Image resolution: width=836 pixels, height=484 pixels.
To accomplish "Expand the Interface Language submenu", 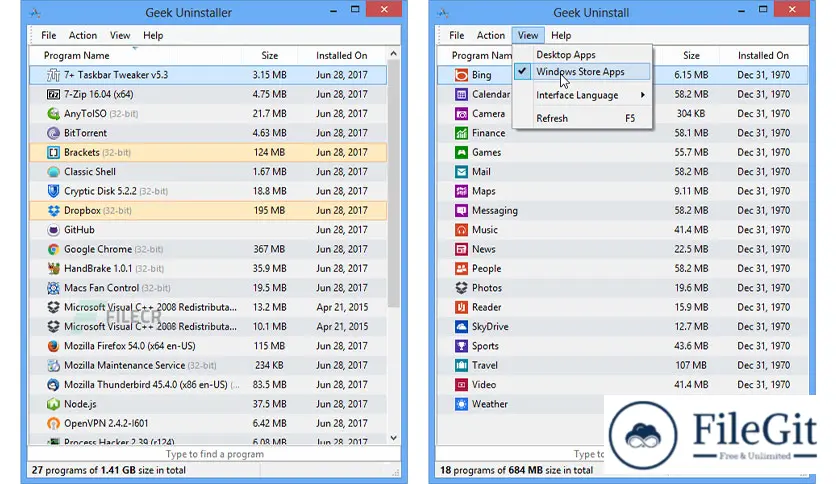I will (x=582, y=95).
